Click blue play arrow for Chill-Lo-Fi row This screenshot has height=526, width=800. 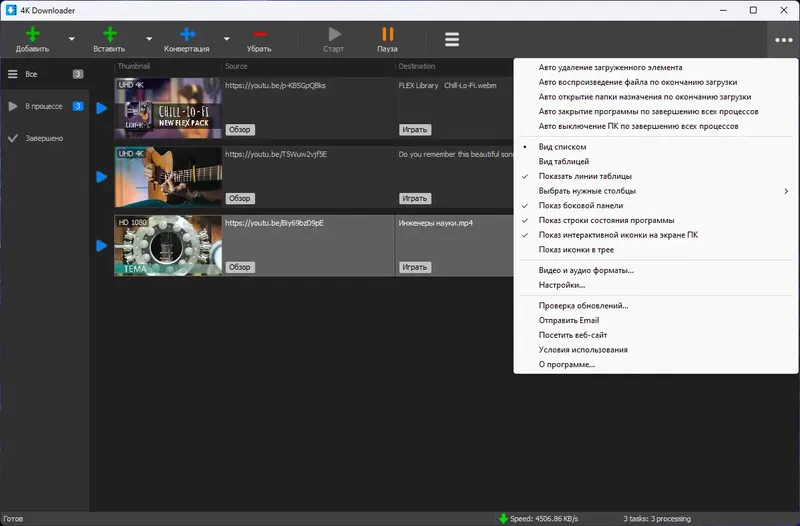click(102, 108)
